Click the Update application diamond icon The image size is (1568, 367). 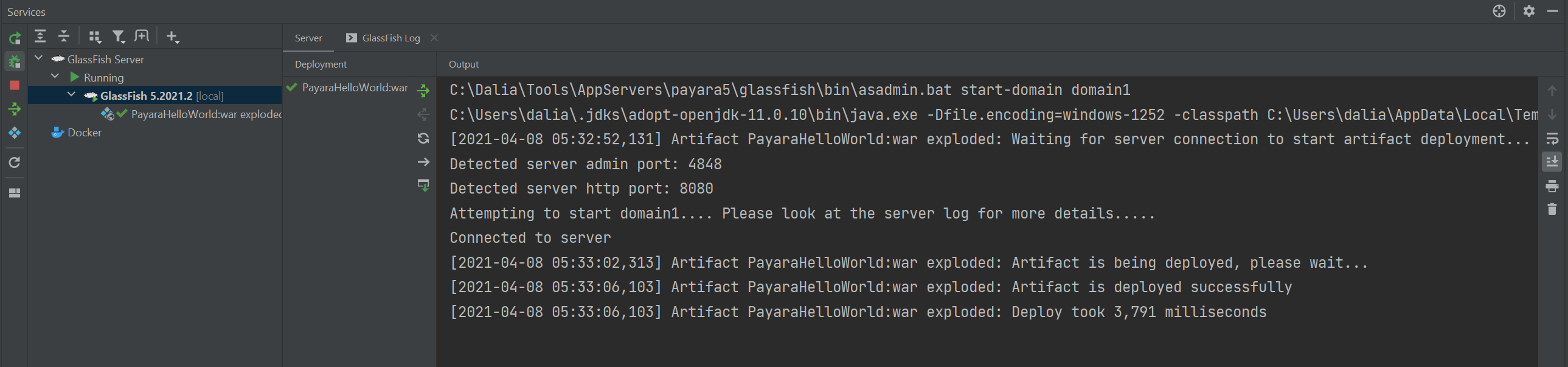click(15, 133)
